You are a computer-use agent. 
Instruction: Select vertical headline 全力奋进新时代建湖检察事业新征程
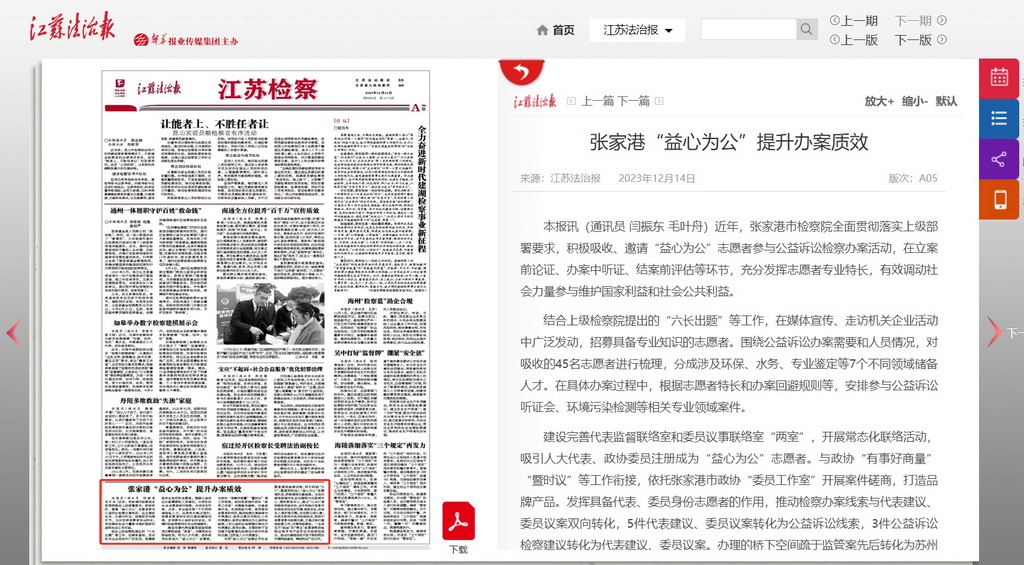click(x=422, y=189)
